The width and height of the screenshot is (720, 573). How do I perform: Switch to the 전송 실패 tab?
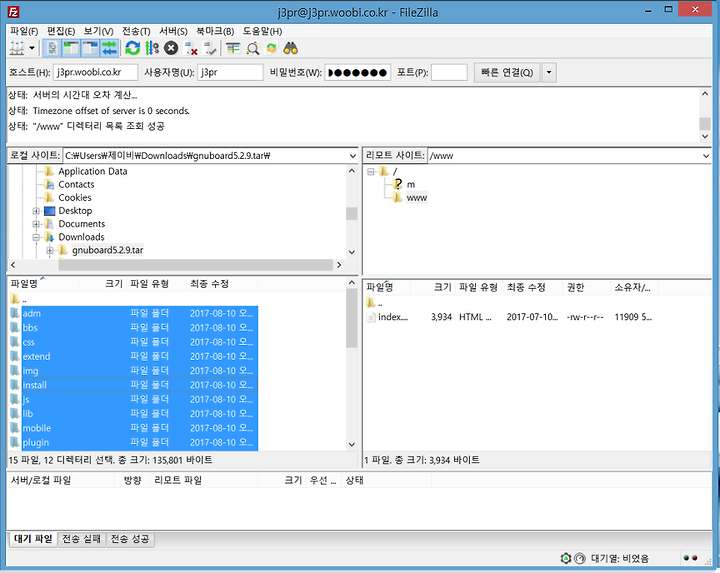pyautogui.click(x=81, y=539)
